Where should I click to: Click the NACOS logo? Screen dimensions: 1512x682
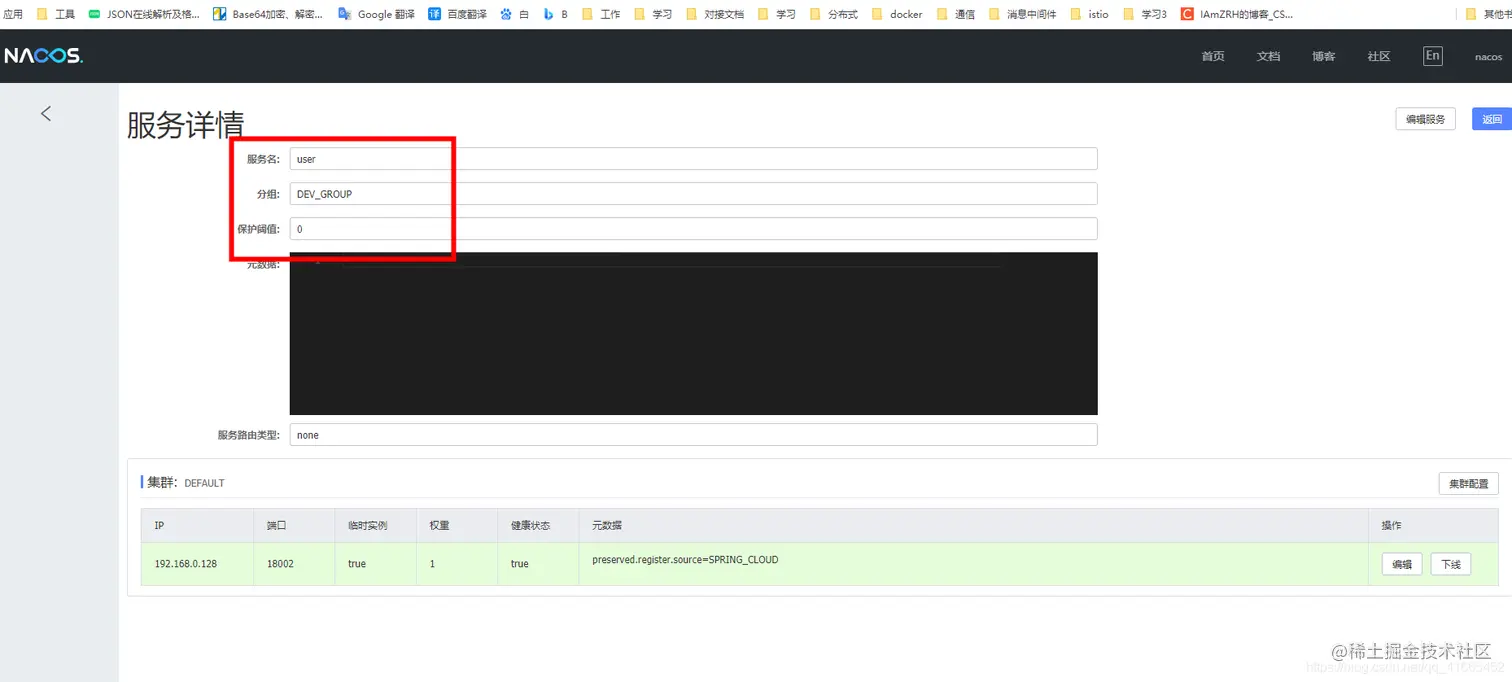43,56
